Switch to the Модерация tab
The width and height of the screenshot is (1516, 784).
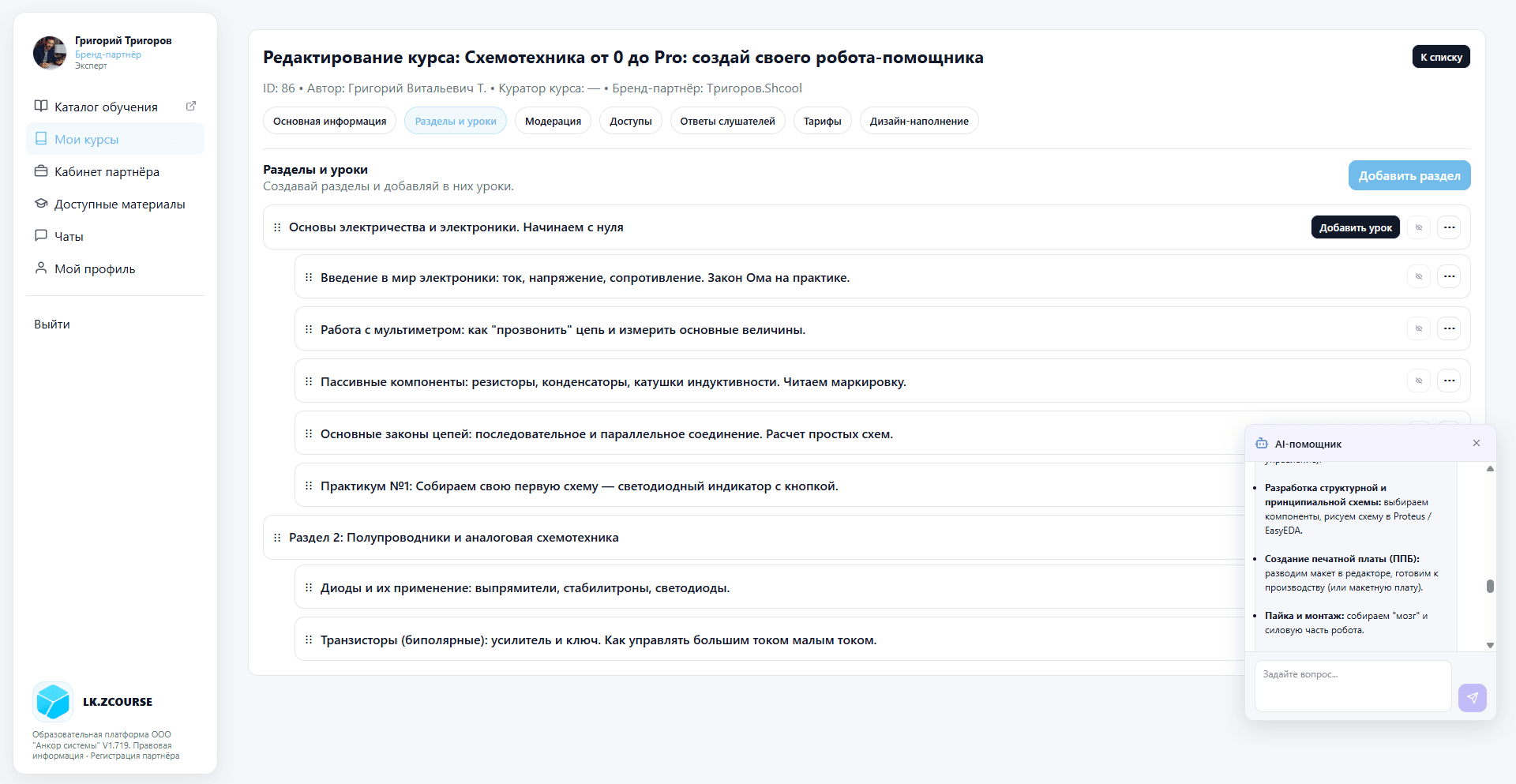pyautogui.click(x=553, y=121)
